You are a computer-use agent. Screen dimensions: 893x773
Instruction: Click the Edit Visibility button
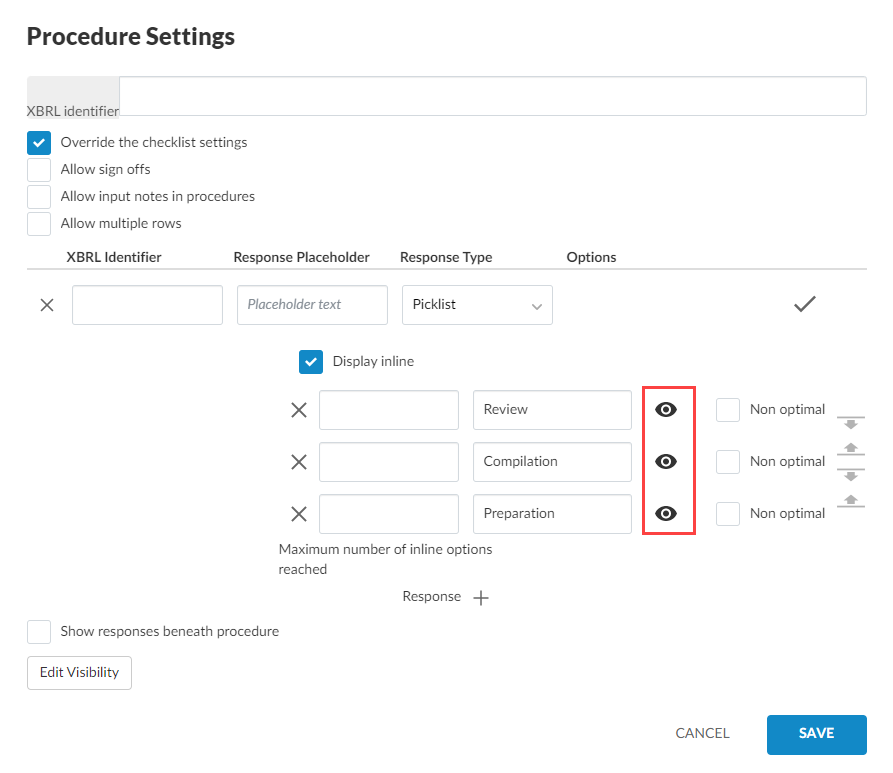pos(79,673)
